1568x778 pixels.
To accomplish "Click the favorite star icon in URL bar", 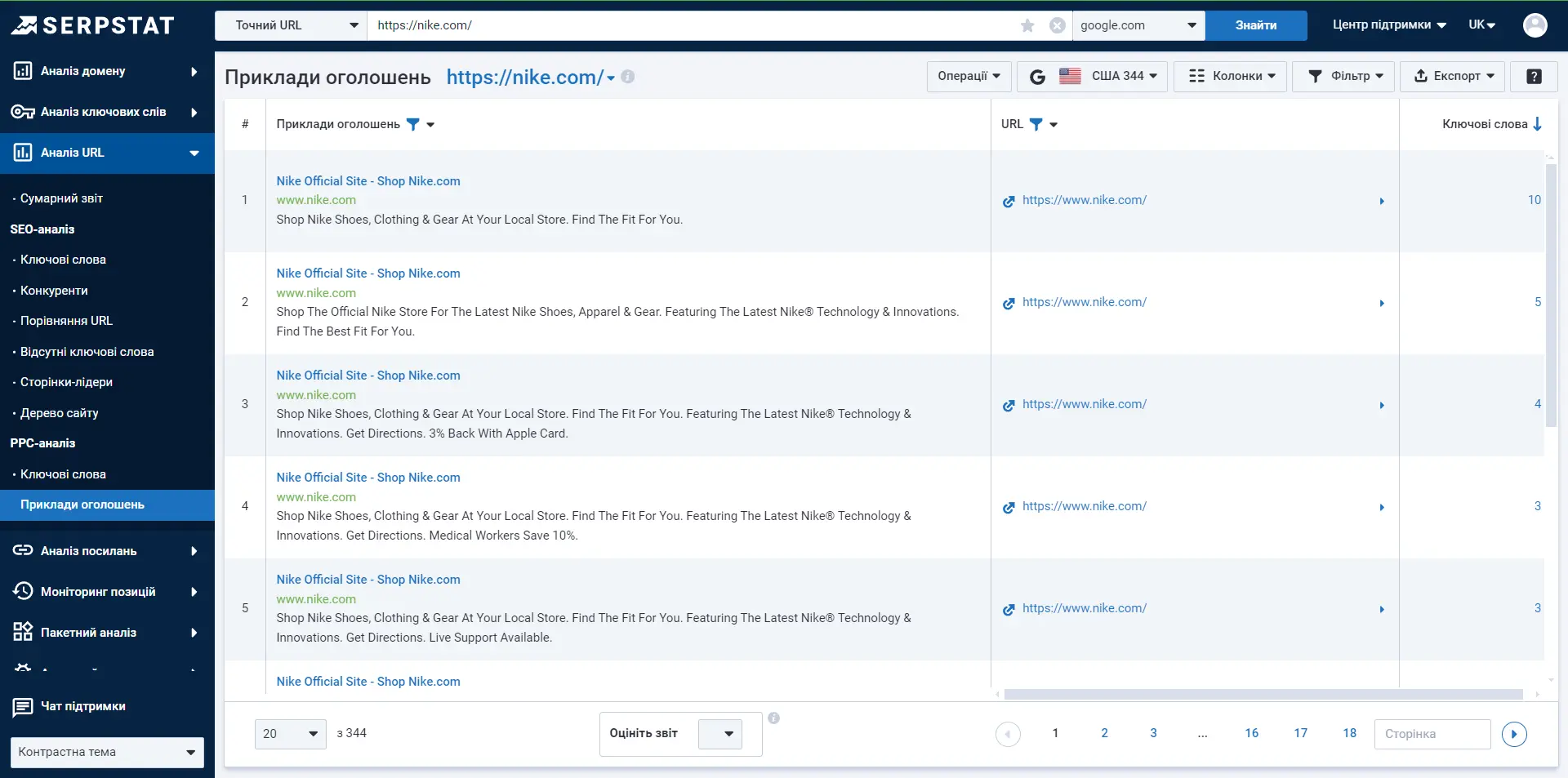I will click(1027, 25).
